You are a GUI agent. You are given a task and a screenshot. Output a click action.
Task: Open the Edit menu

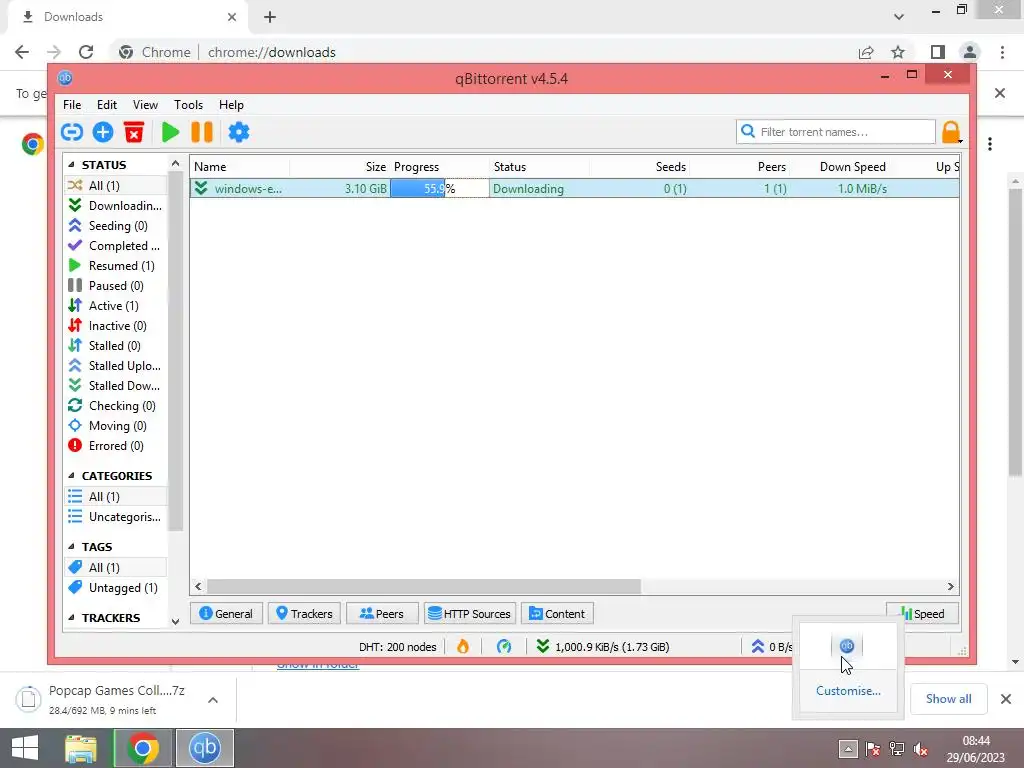pos(106,104)
